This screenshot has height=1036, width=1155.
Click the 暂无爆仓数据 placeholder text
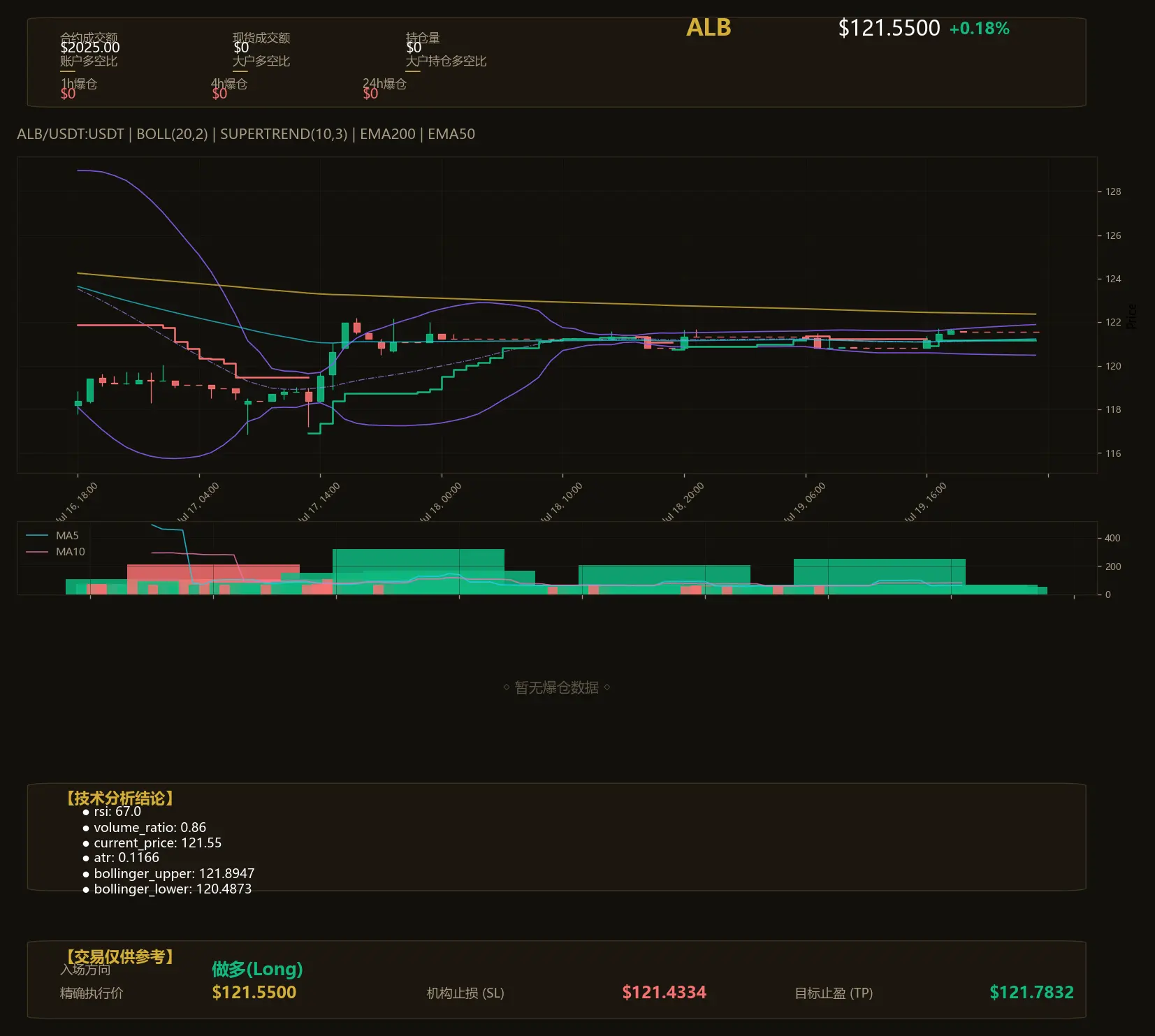click(x=556, y=688)
